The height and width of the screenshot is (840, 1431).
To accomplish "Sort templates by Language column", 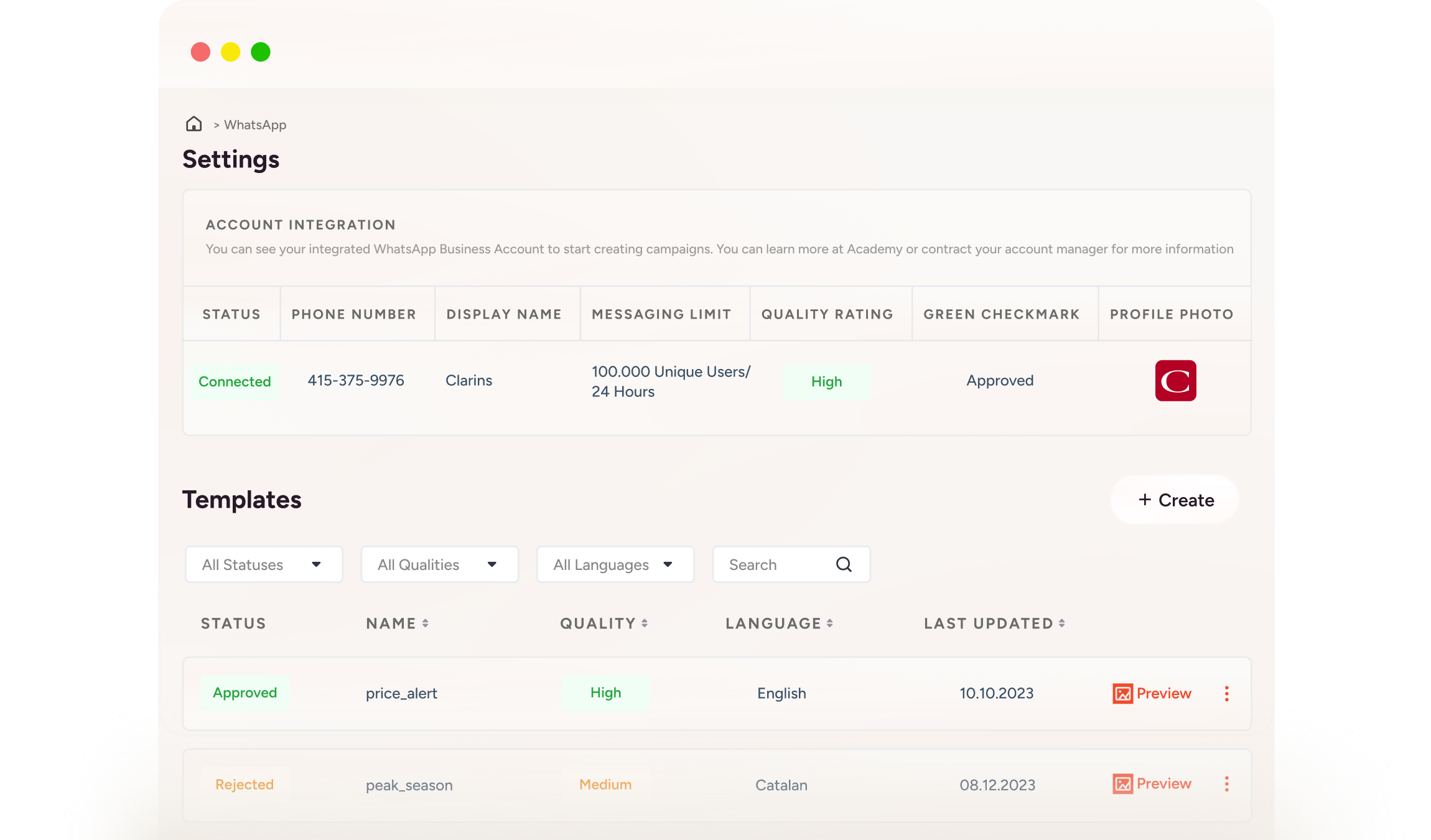I will tap(829, 623).
